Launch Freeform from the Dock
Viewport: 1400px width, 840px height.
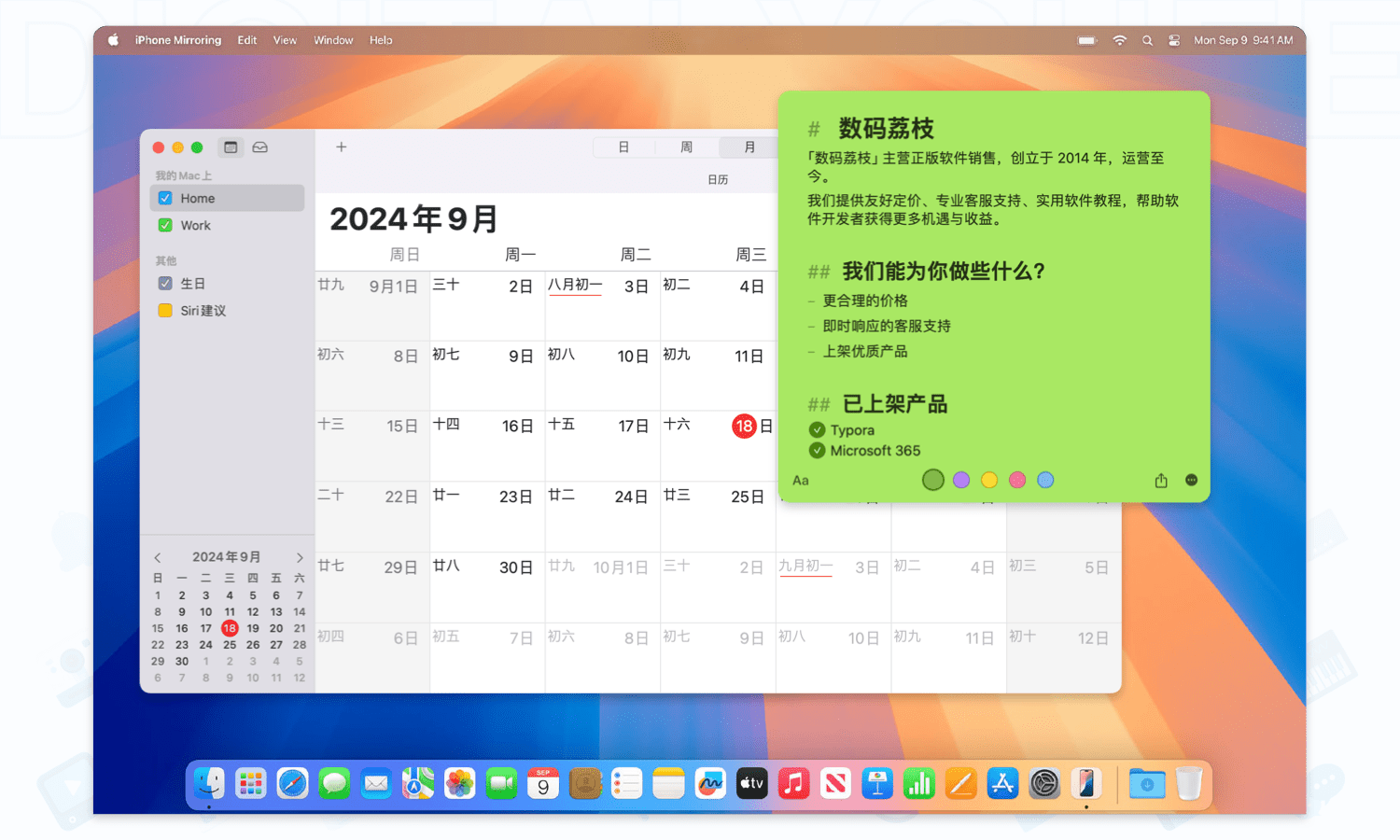[710, 784]
